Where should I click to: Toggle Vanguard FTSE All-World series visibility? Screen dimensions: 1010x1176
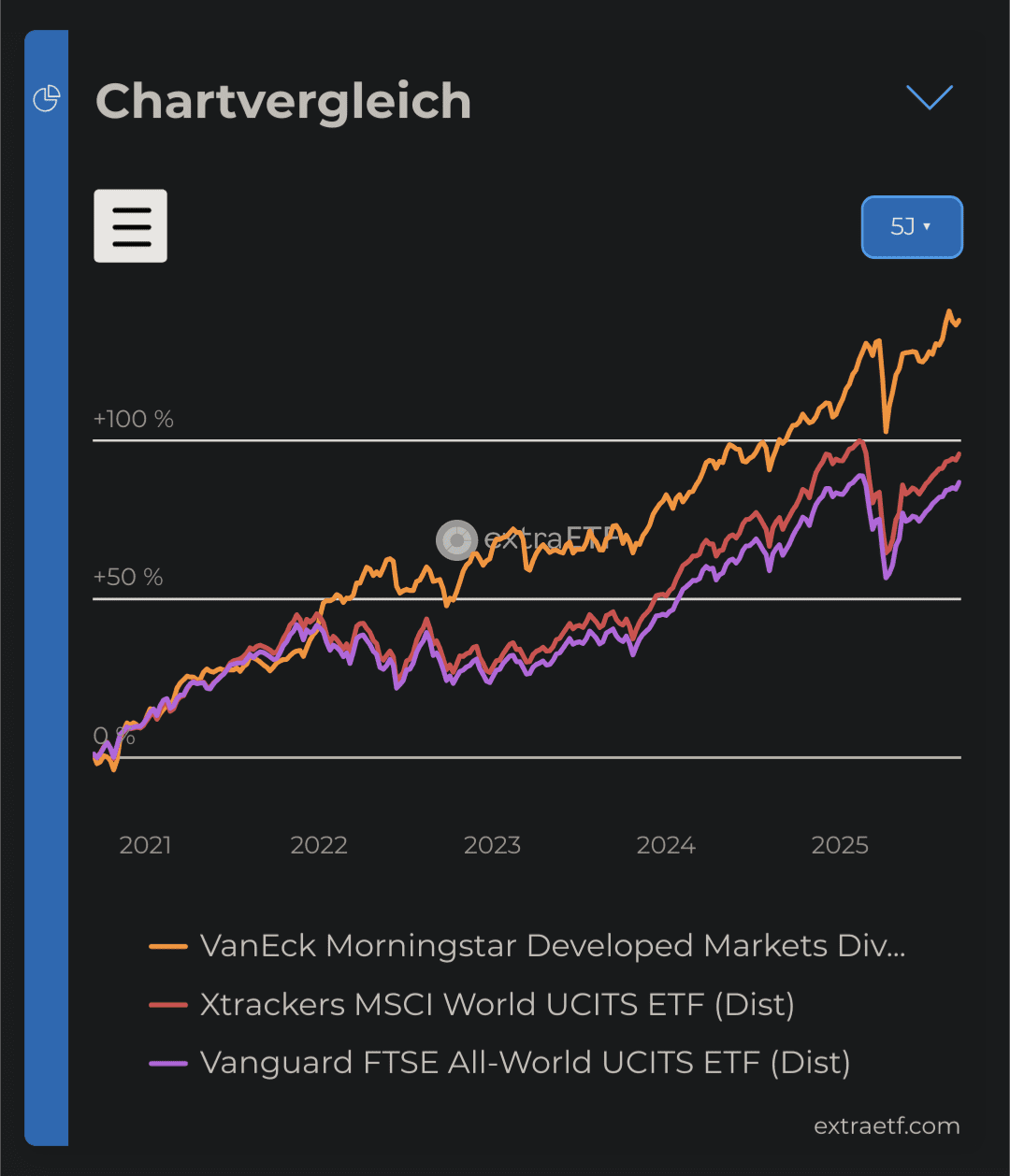(525, 1063)
